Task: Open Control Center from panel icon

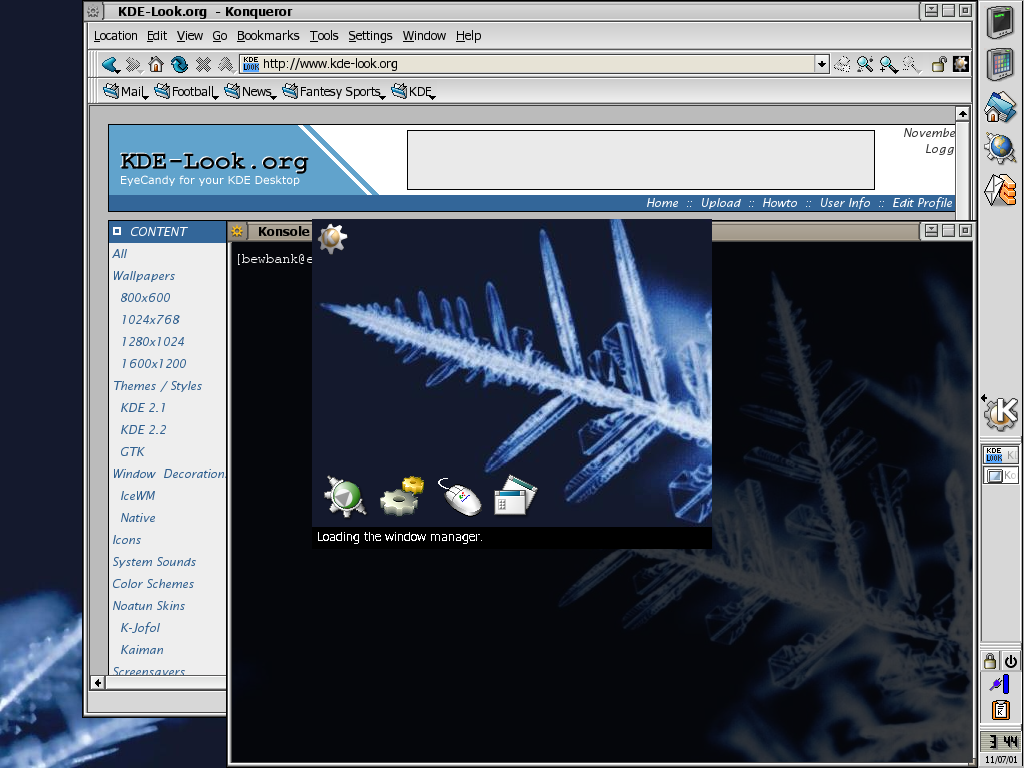Action: click(x=1000, y=64)
